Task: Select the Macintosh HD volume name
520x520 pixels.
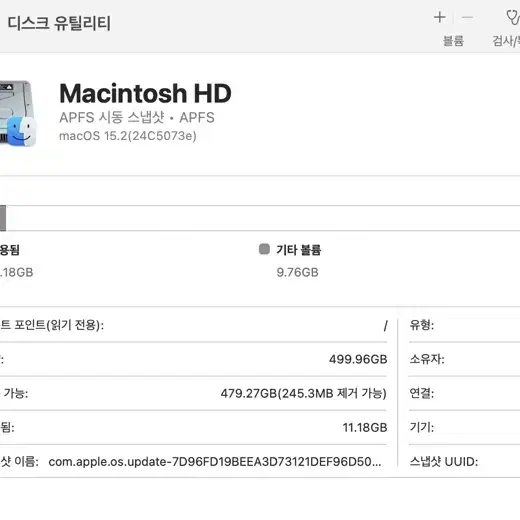Action: click(145, 93)
